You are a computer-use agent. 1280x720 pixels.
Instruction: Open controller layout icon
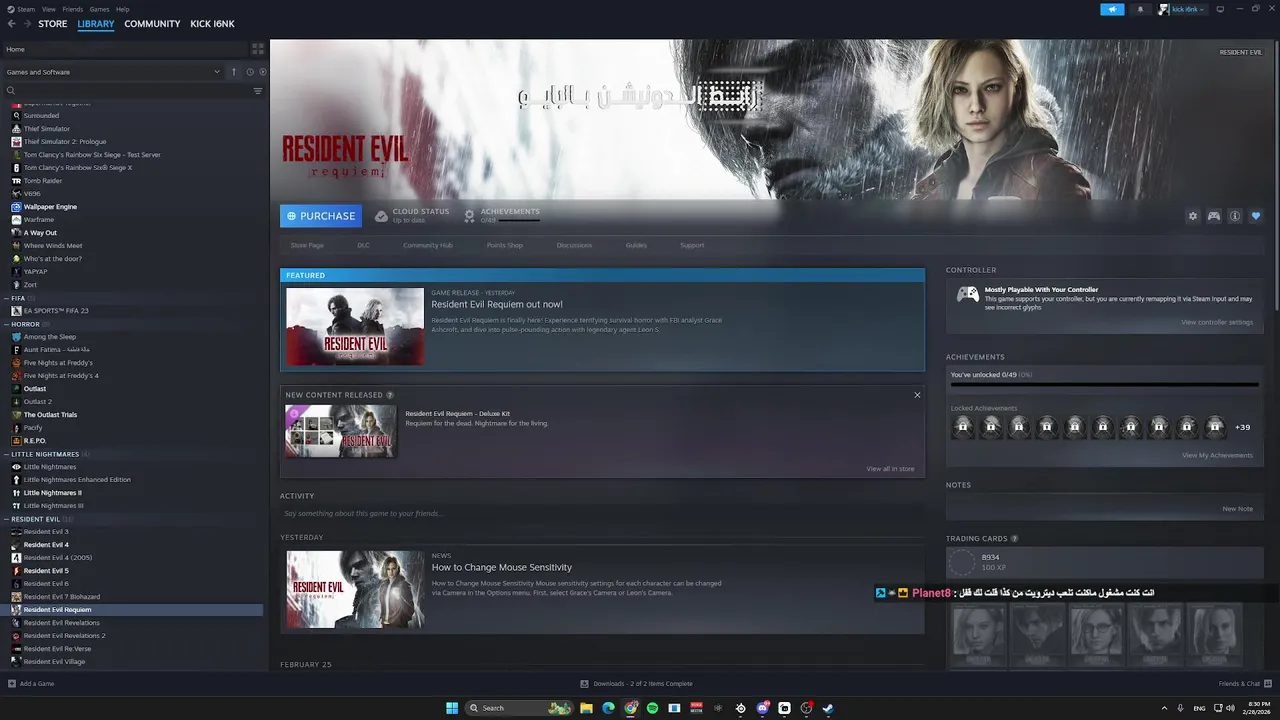tap(1214, 216)
